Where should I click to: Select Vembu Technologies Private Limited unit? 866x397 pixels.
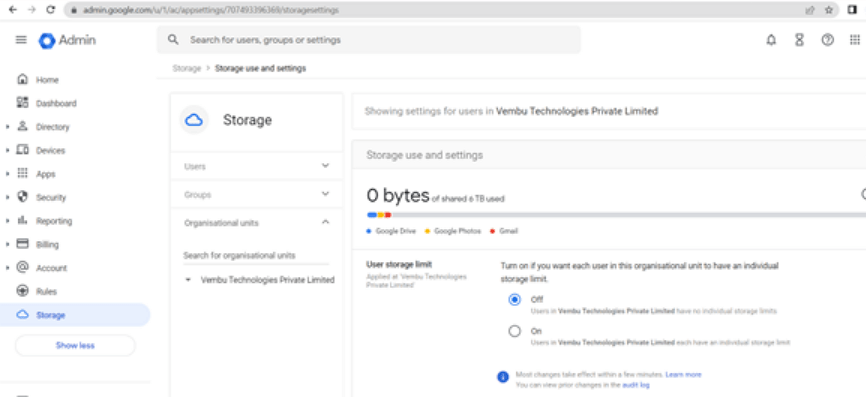tap(268, 280)
